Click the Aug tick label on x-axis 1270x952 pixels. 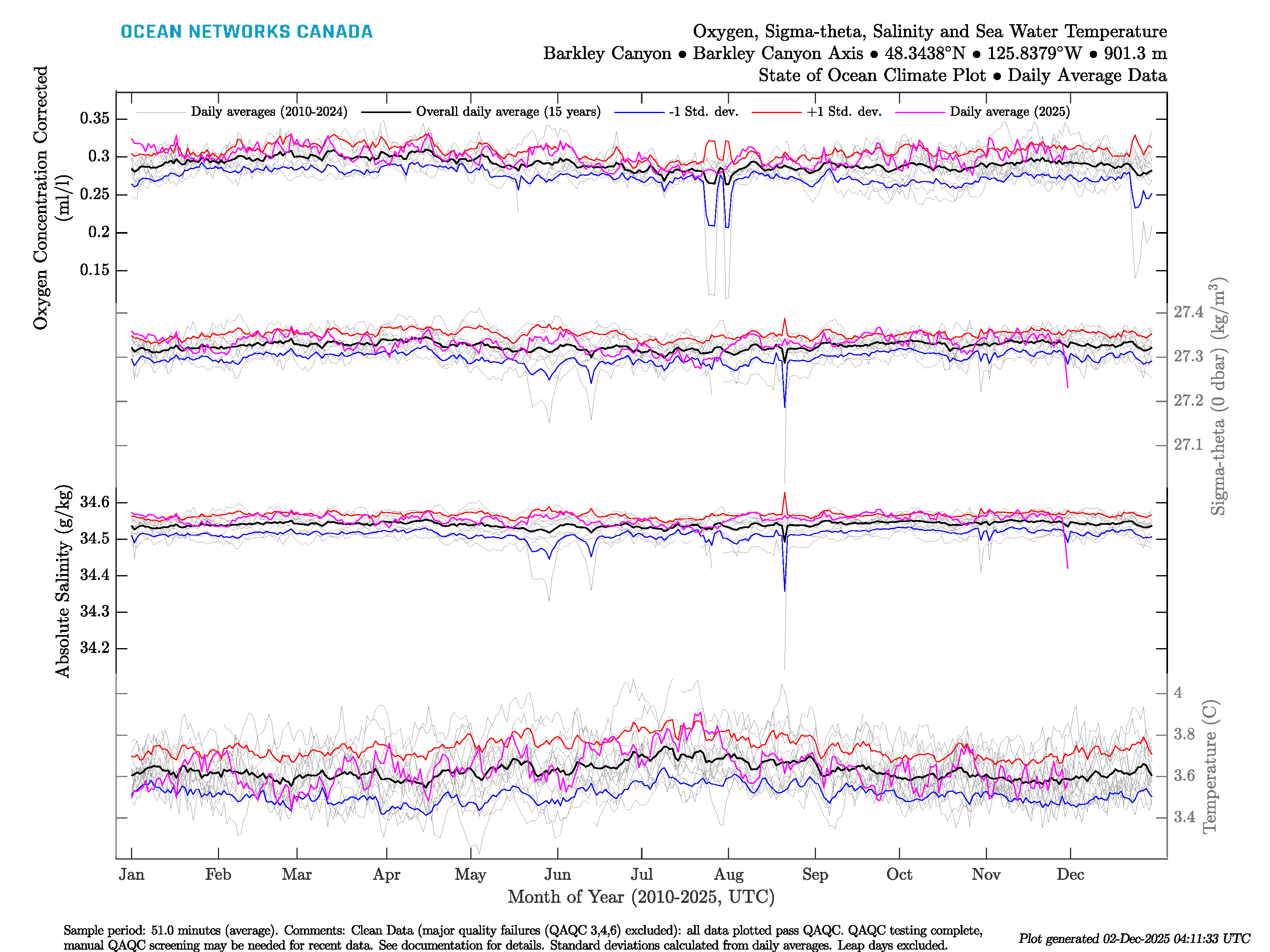click(729, 875)
